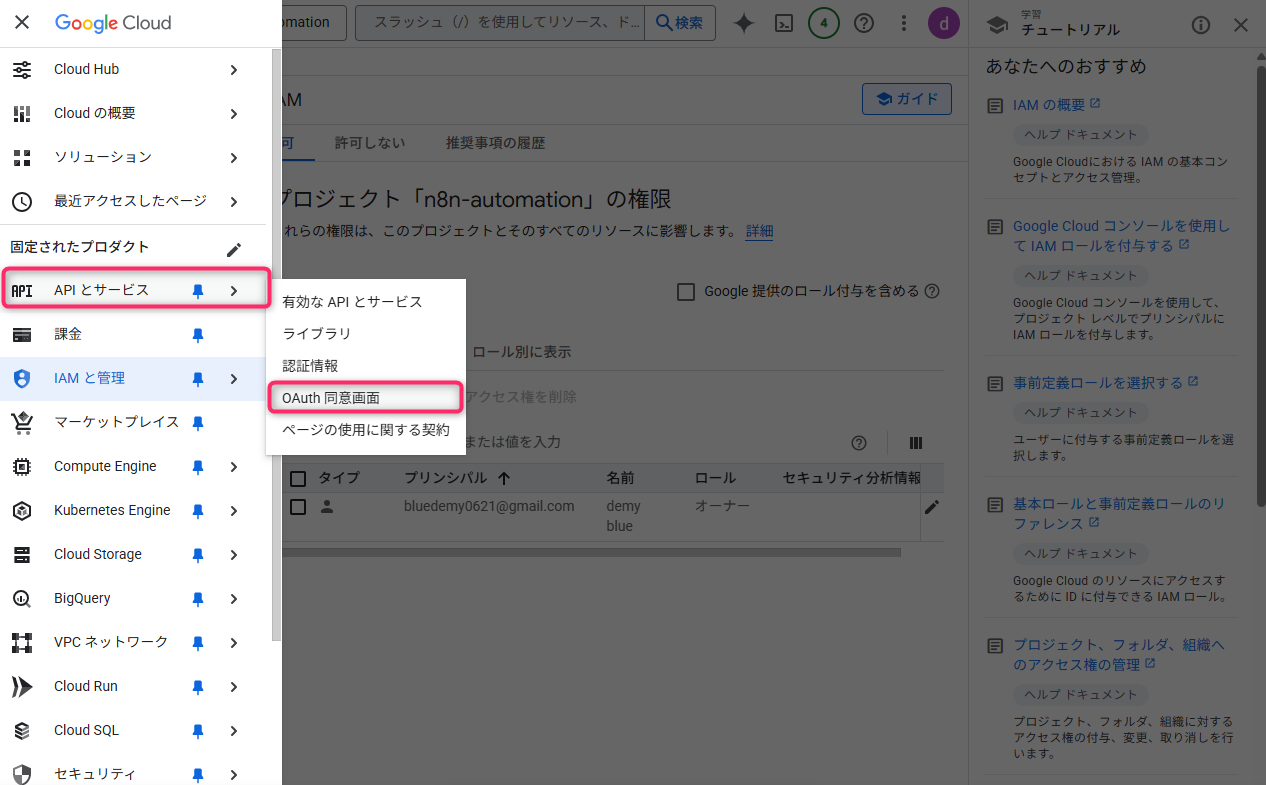The image size is (1266, 785).
Task: Click the tutorial panel info icon
Action: pos(1201,25)
